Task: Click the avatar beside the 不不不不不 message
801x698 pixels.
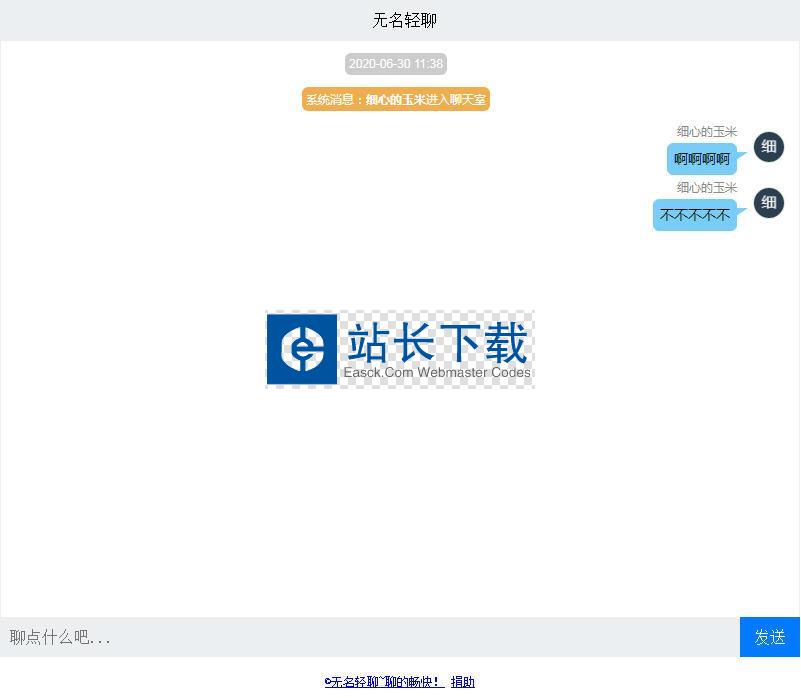Action: 769,203
